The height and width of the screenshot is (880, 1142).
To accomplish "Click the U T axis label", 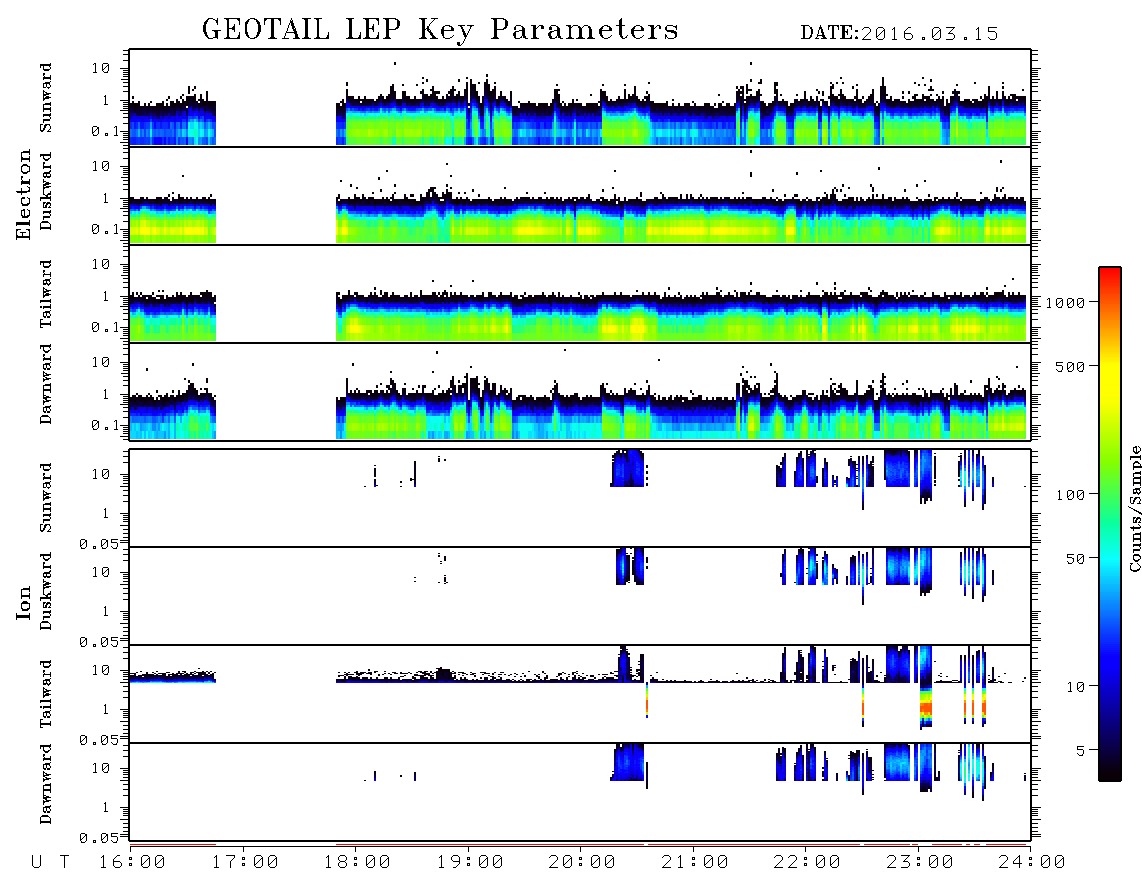I will (51, 862).
